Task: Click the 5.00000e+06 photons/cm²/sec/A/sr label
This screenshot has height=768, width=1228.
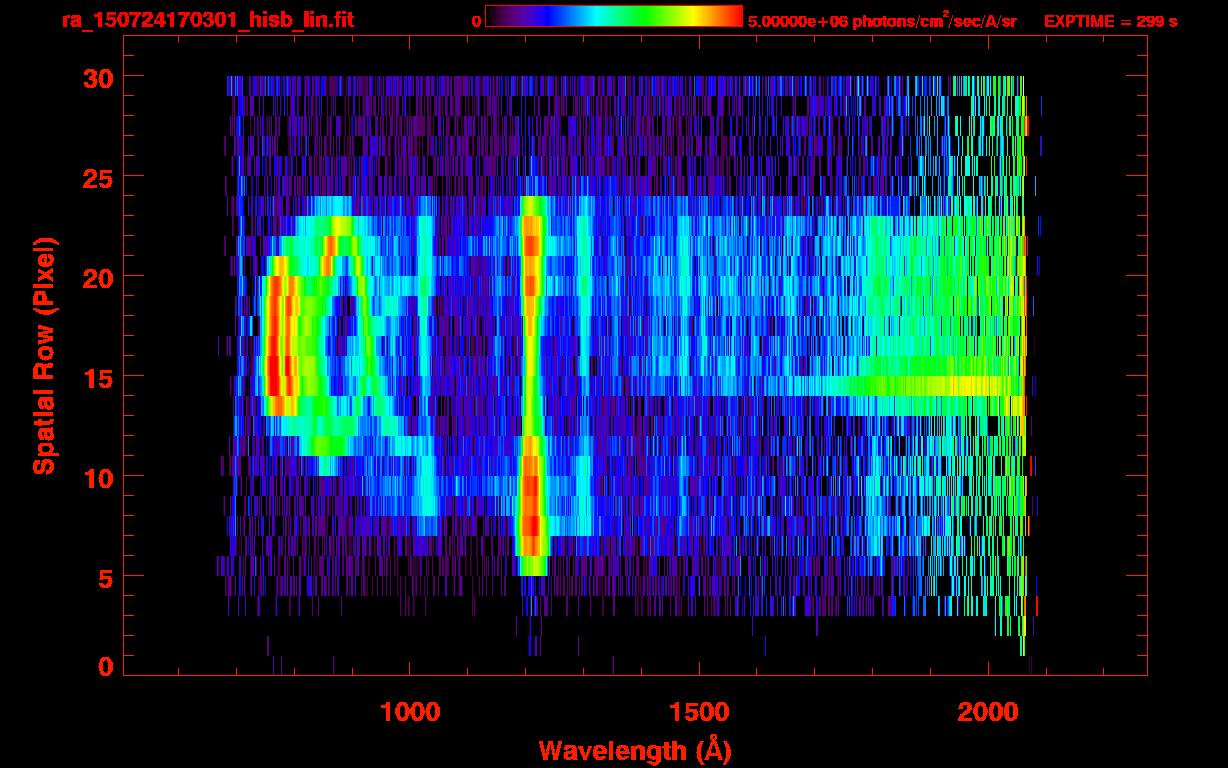Action: (x=882, y=20)
